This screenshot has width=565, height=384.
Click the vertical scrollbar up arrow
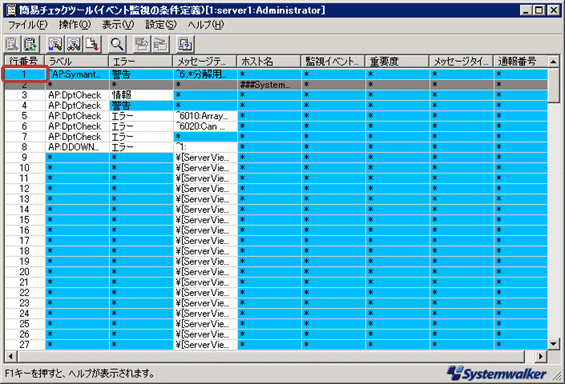(554, 62)
